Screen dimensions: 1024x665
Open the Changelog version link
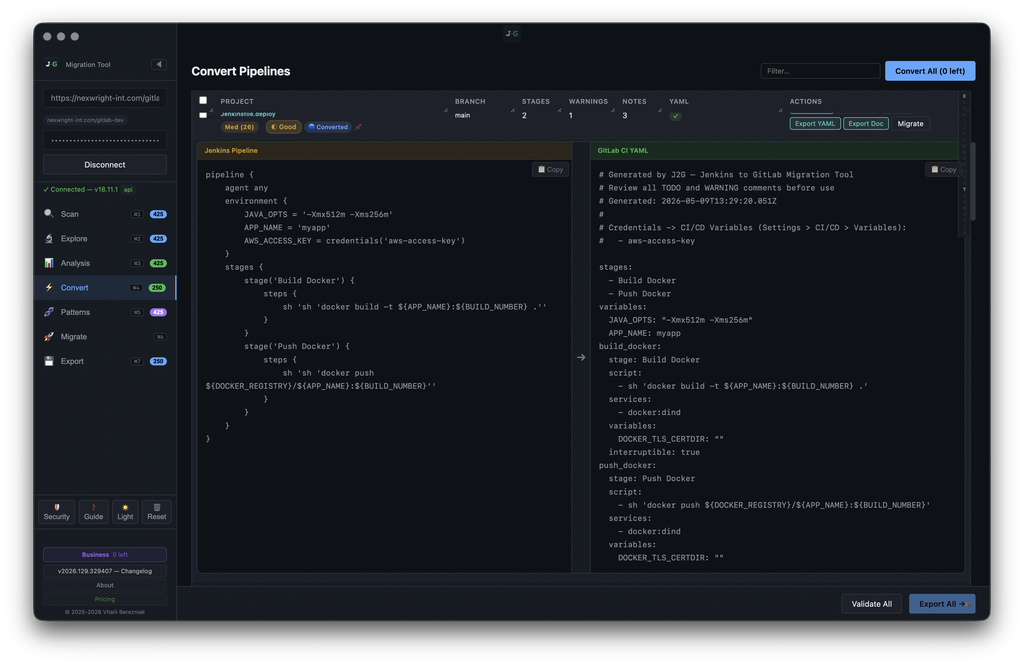point(104,571)
